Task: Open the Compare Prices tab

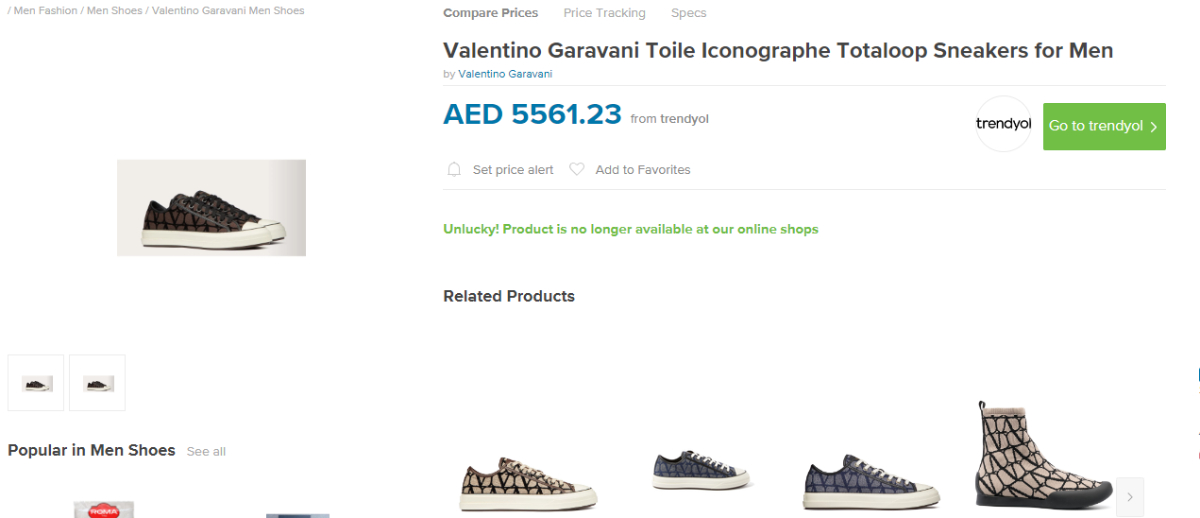Action: coord(490,13)
